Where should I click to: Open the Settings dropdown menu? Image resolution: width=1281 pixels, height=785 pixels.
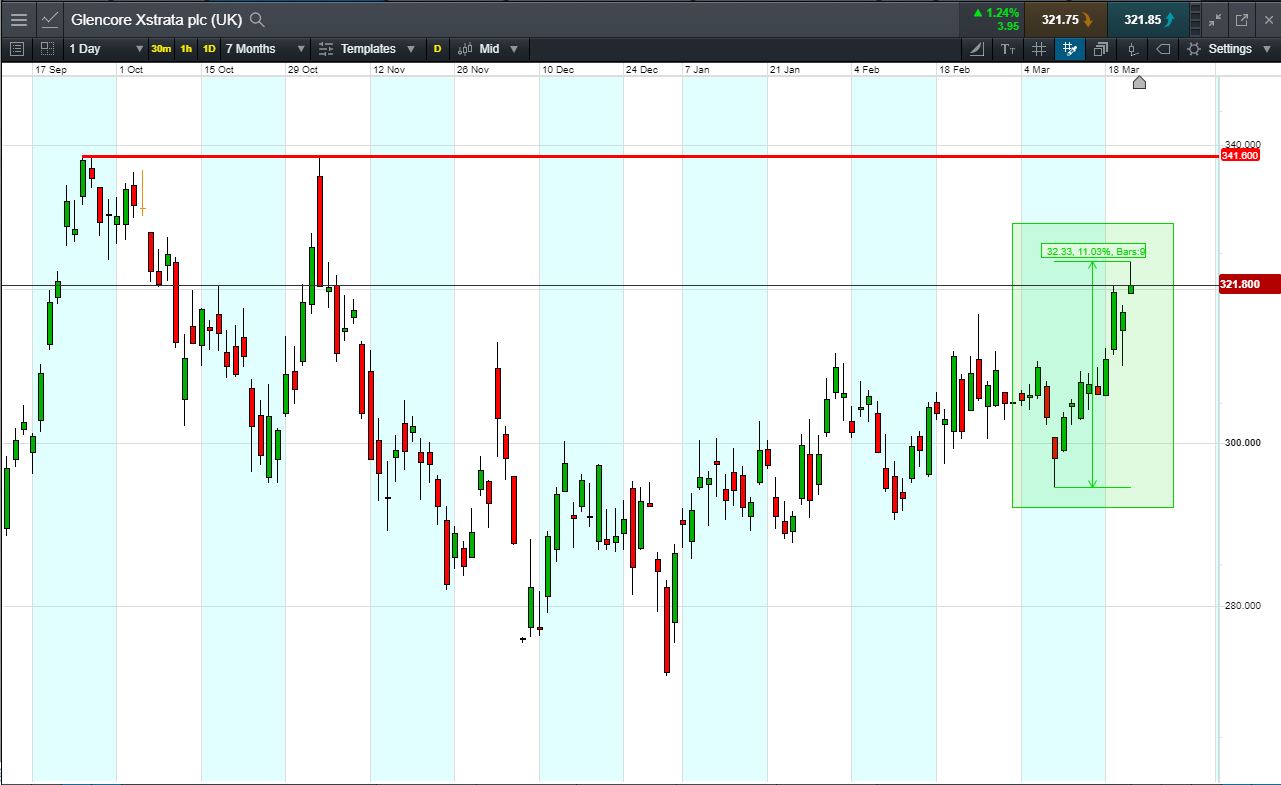tap(1229, 49)
